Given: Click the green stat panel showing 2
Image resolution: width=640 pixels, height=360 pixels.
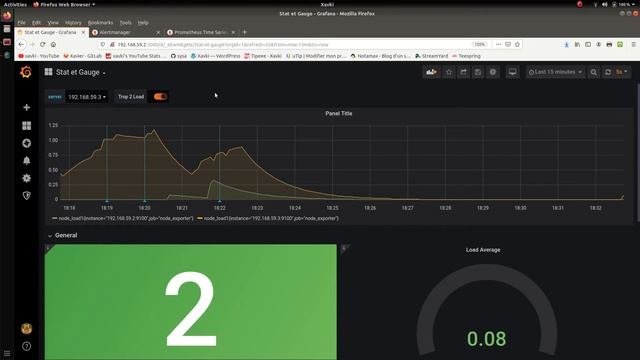Looking at the screenshot, I should coord(191,302).
